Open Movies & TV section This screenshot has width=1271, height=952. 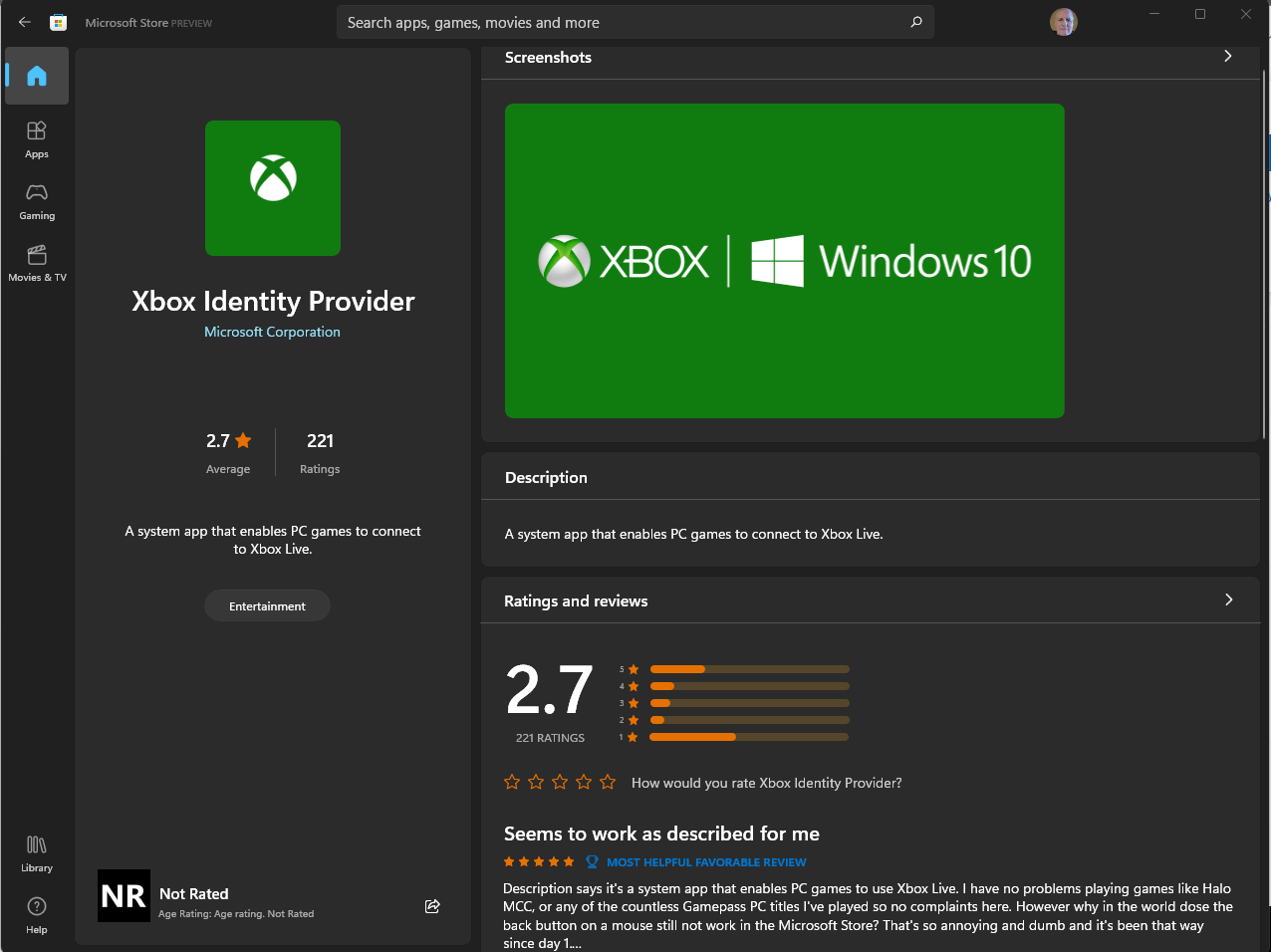pyautogui.click(x=37, y=263)
